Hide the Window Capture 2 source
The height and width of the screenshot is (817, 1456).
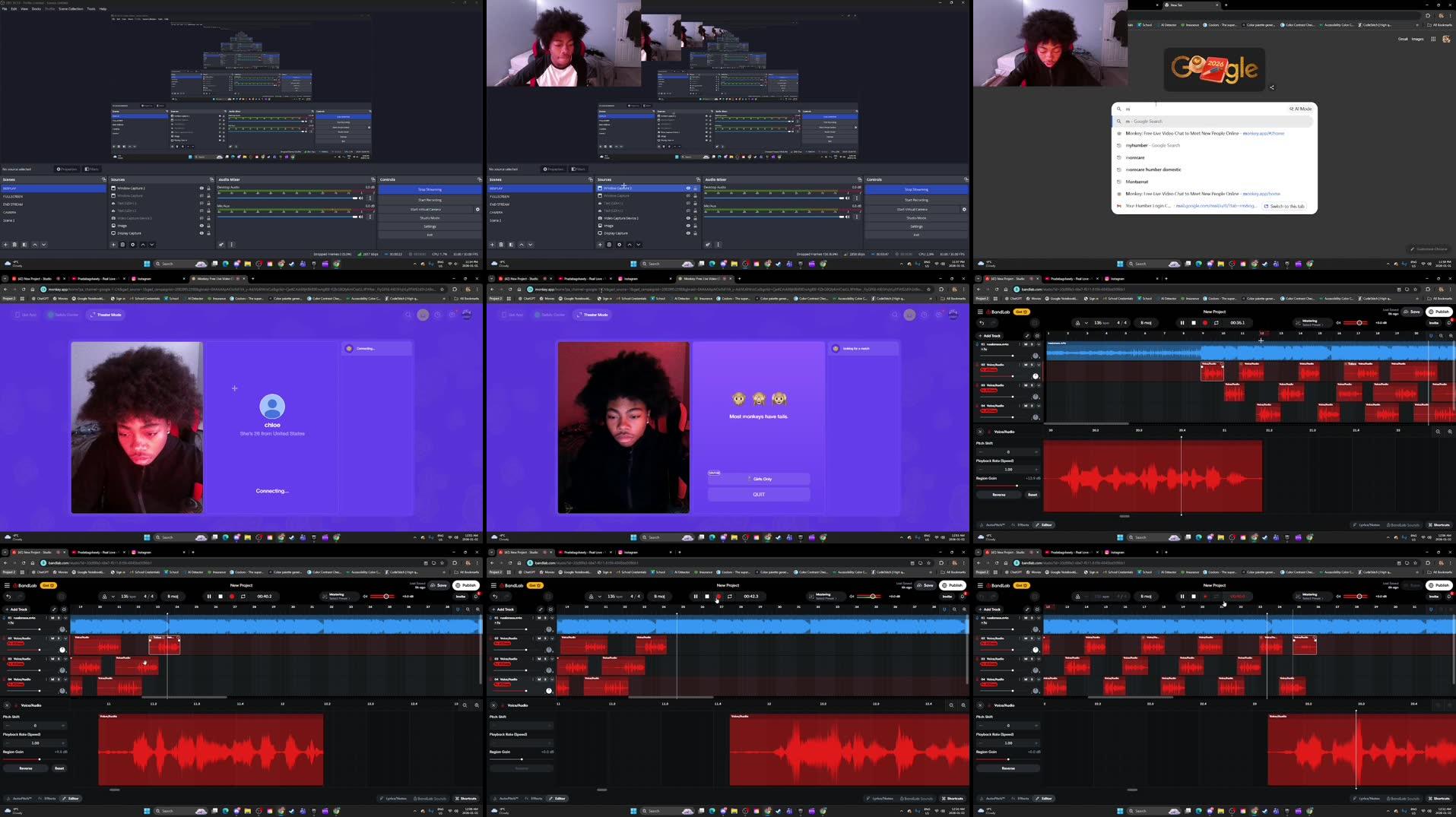pos(688,188)
